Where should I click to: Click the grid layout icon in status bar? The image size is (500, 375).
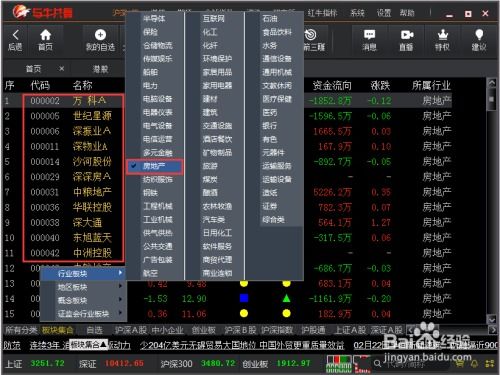click(x=490, y=363)
